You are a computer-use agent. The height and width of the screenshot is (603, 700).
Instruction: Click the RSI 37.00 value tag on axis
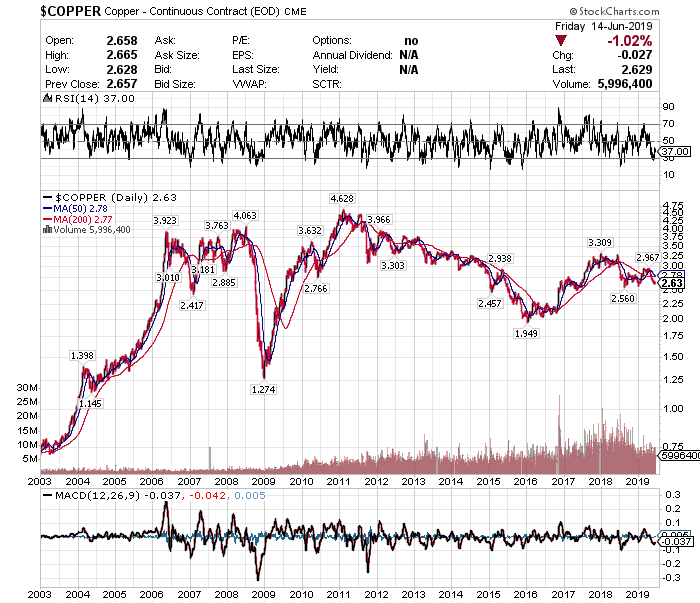click(x=675, y=152)
